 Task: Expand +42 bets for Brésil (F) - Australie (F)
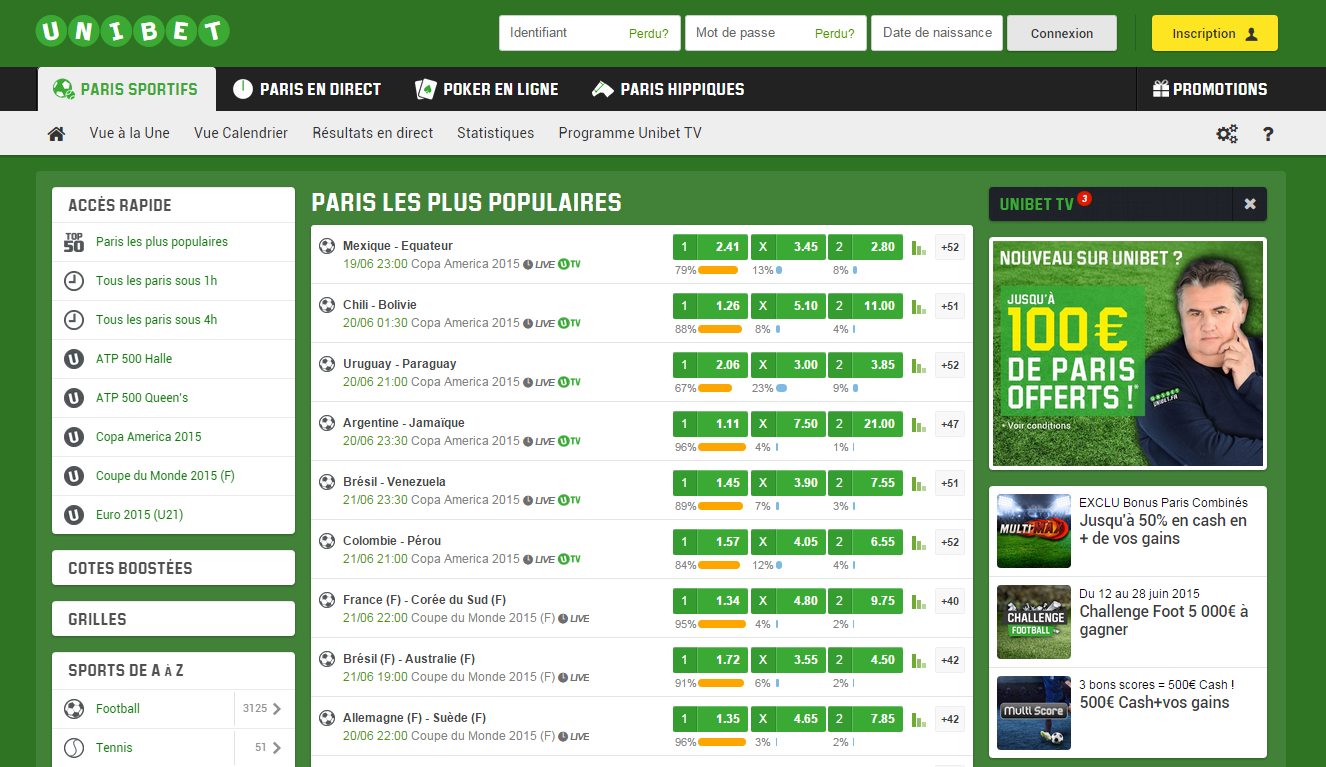[x=950, y=660]
